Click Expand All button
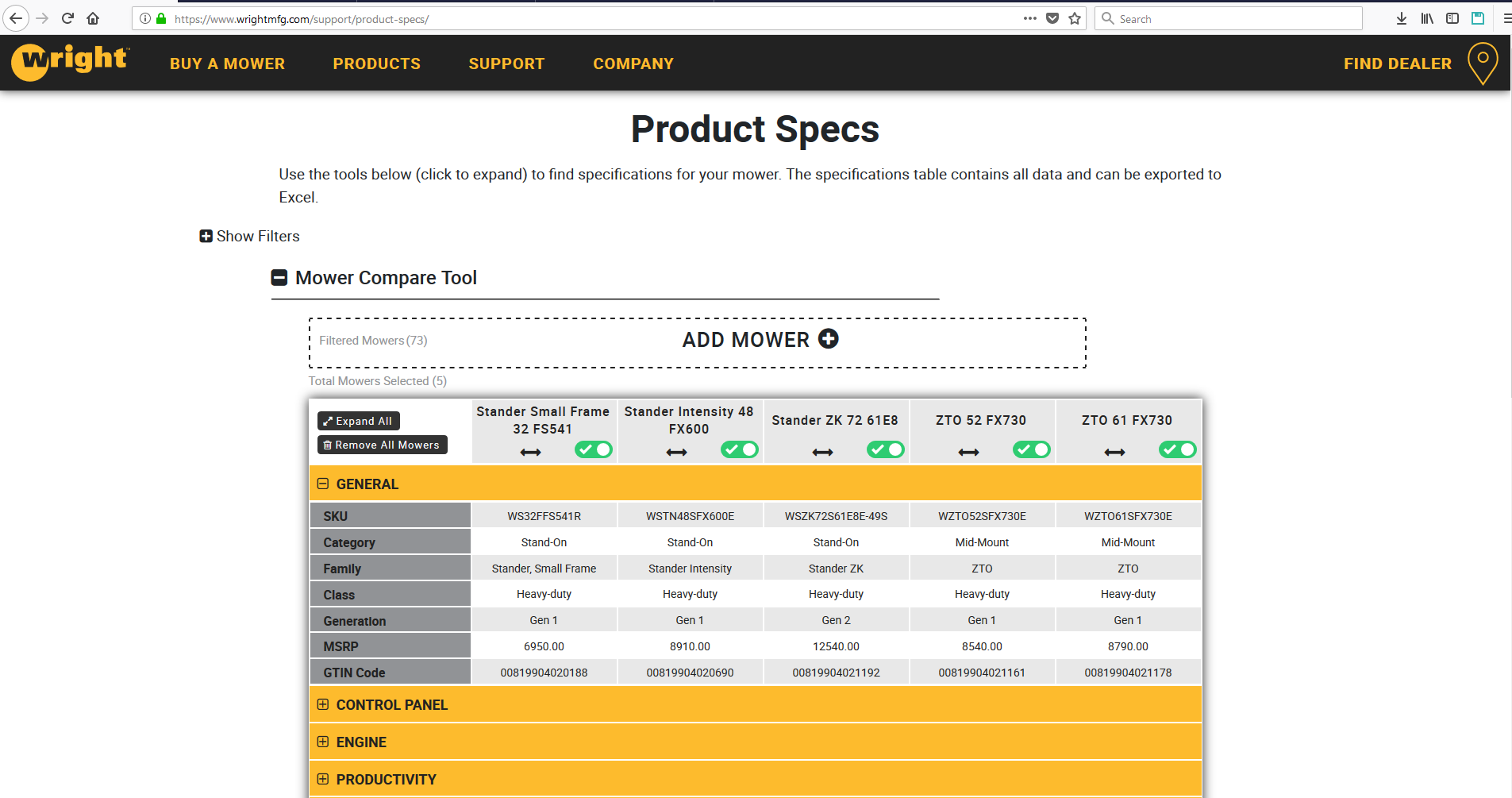 pyautogui.click(x=359, y=421)
